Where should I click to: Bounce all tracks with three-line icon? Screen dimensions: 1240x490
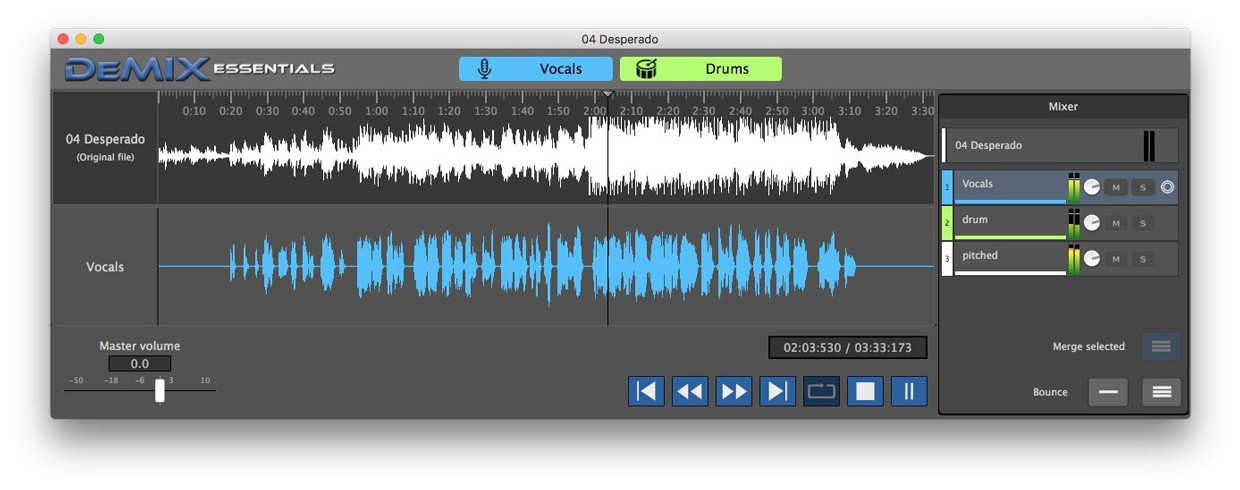click(x=1161, y=392)
